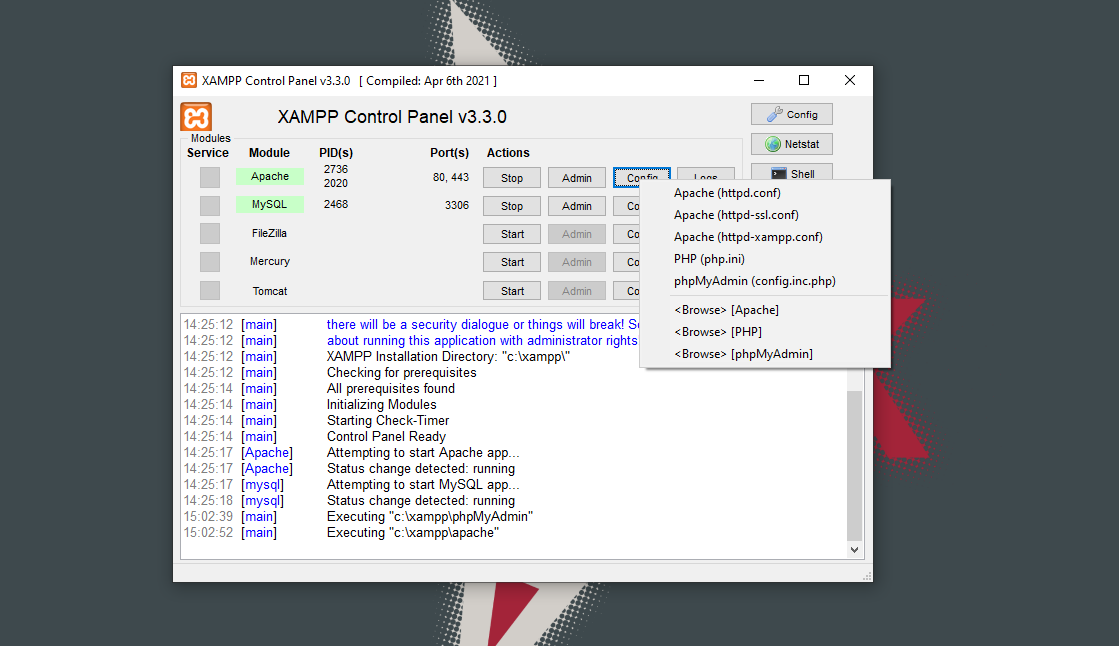Toggle the Tomcat service checkbox
Image resolution: width=1119 pixels, height=646 pixels.
click(209, 291)
